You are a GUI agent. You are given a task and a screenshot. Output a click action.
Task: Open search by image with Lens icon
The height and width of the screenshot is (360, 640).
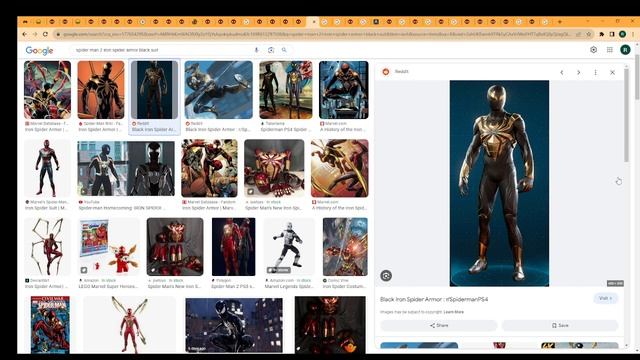click(271, 50)
